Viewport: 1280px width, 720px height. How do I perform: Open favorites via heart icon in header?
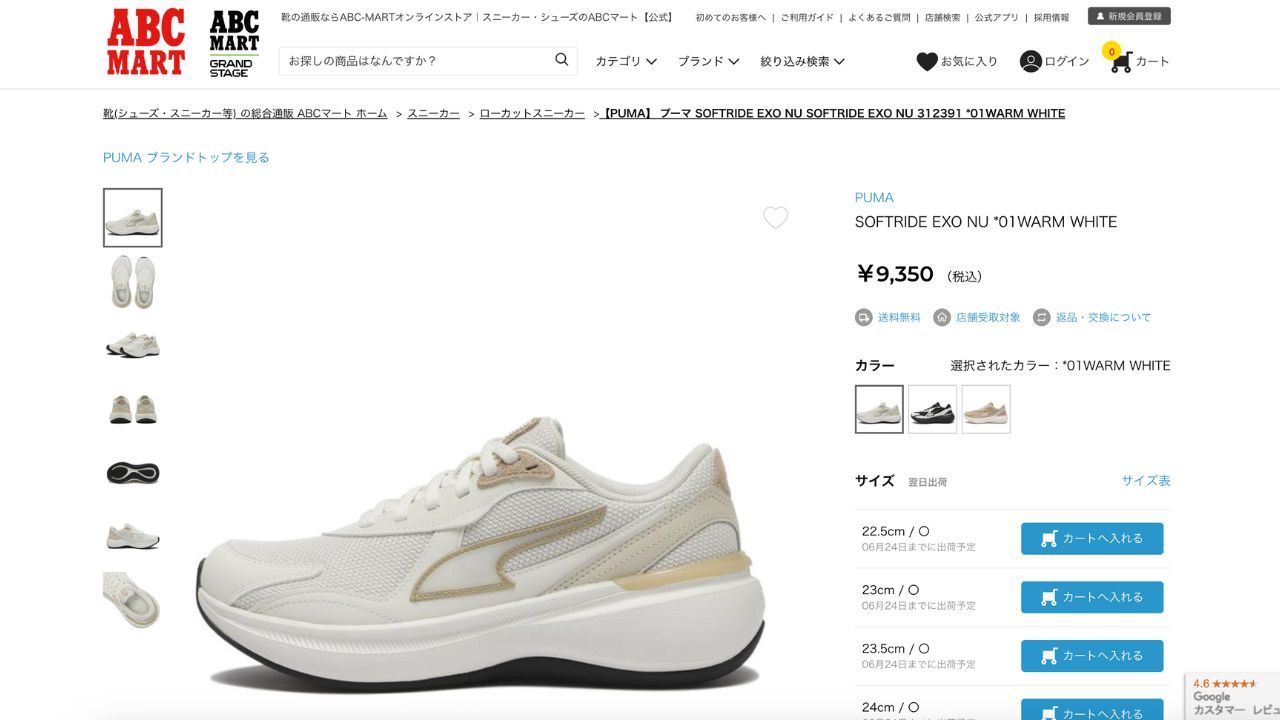[927, 61]
